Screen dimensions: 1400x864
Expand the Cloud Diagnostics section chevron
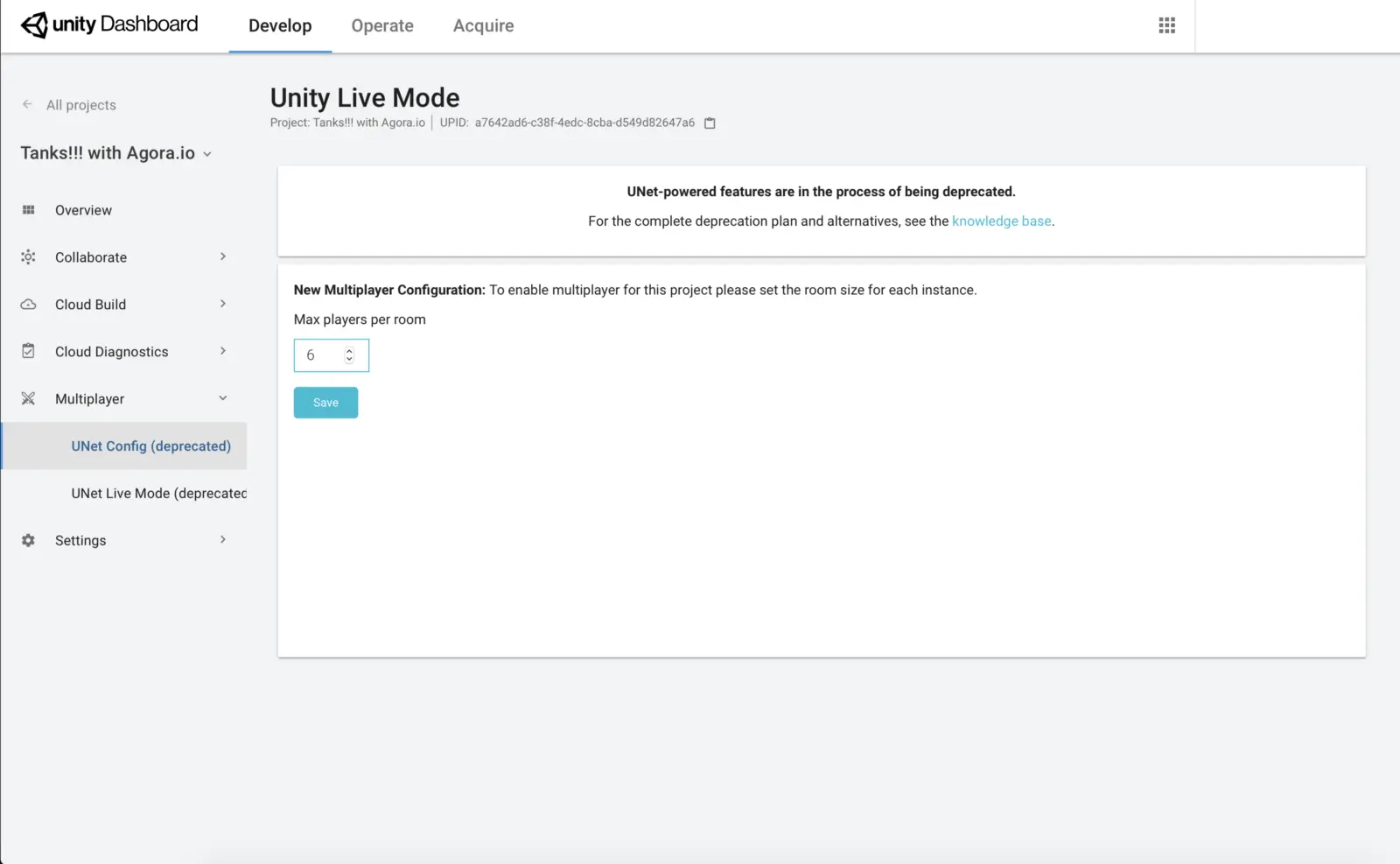pos(223,351)
